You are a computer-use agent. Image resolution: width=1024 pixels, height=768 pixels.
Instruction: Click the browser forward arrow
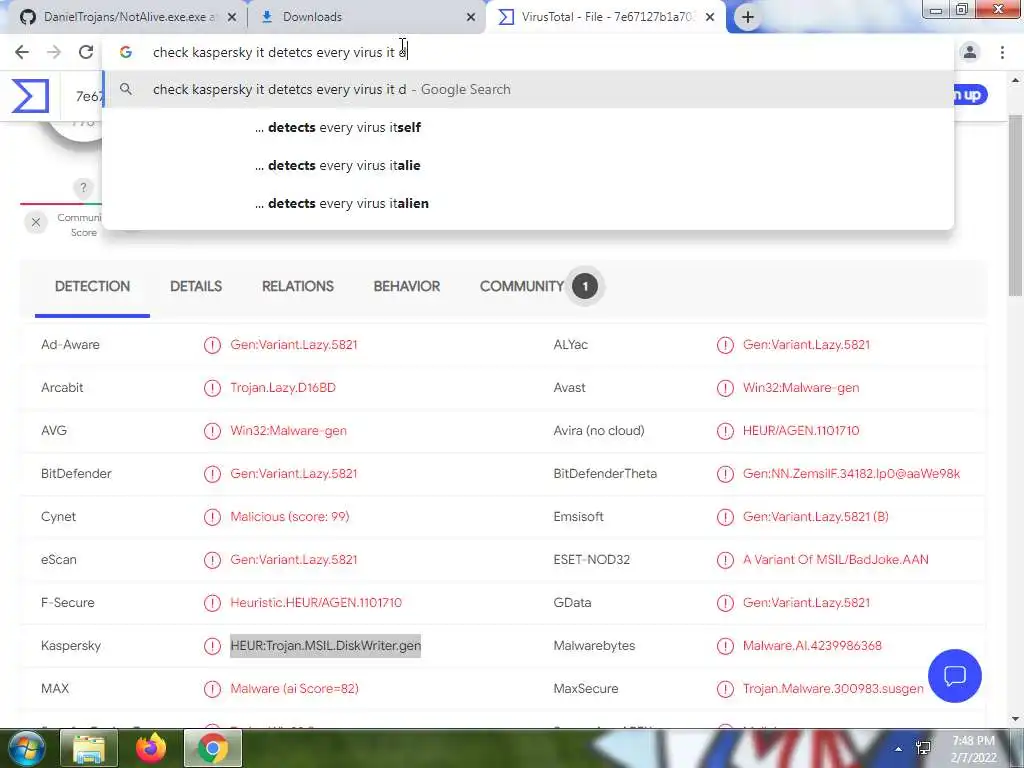pyautogui.click(x=54, y=52)
